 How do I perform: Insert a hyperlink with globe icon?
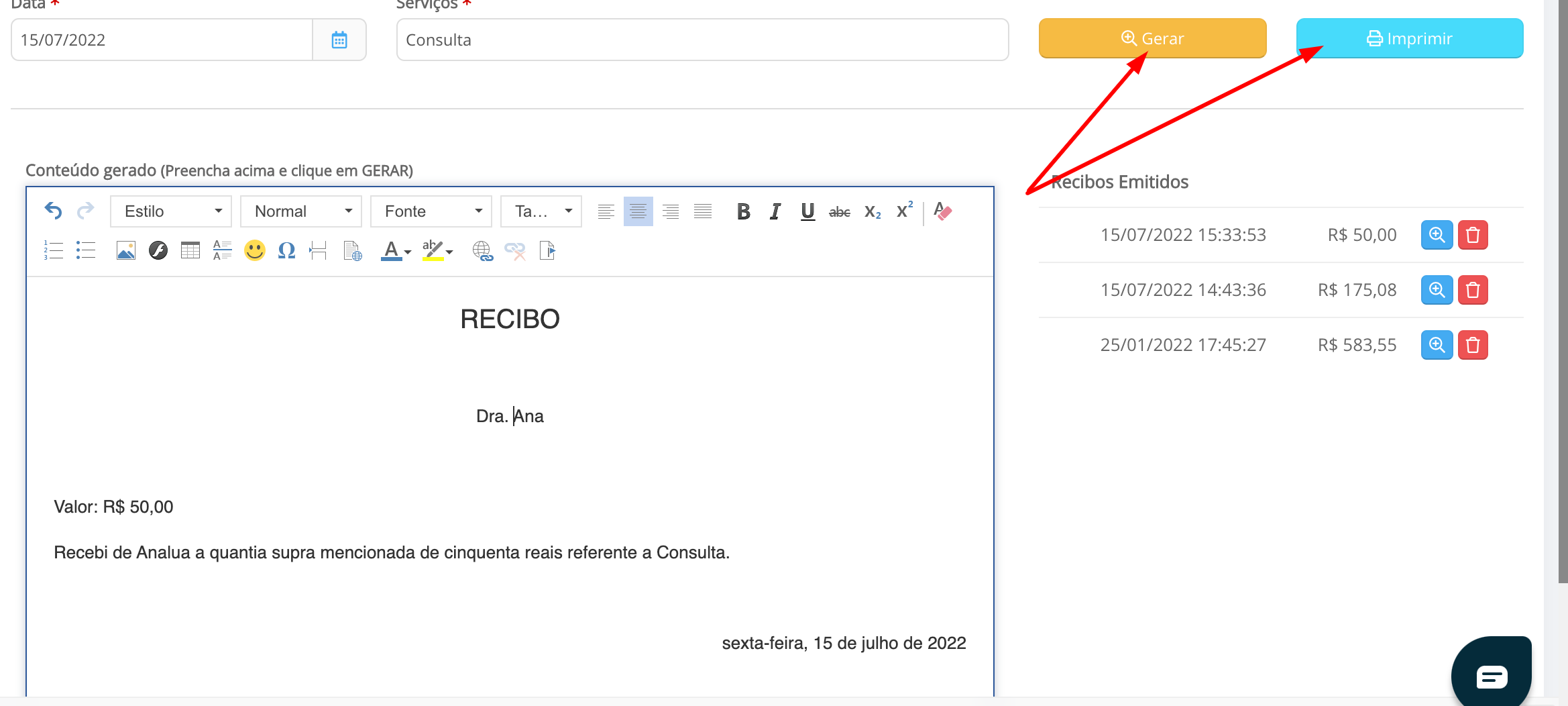[482, 250]
